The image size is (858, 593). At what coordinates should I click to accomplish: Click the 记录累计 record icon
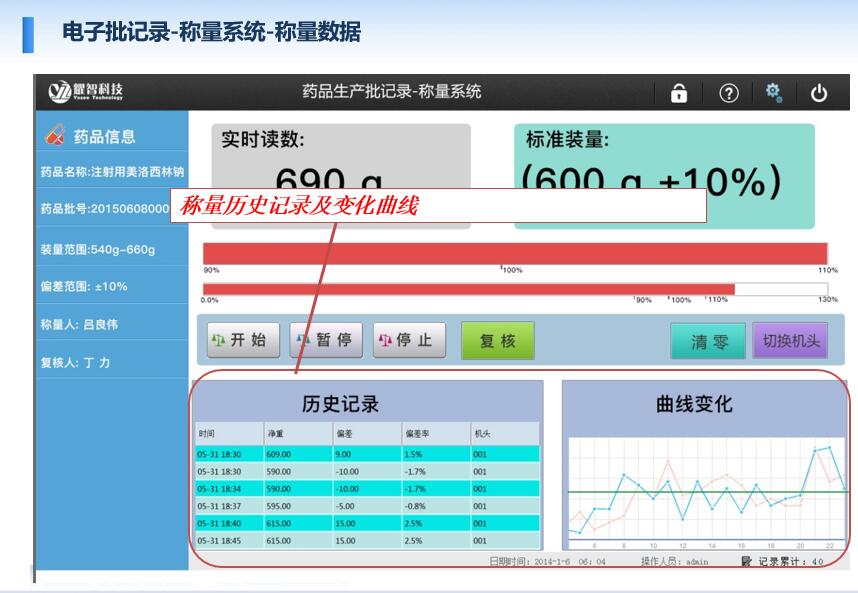746,562
